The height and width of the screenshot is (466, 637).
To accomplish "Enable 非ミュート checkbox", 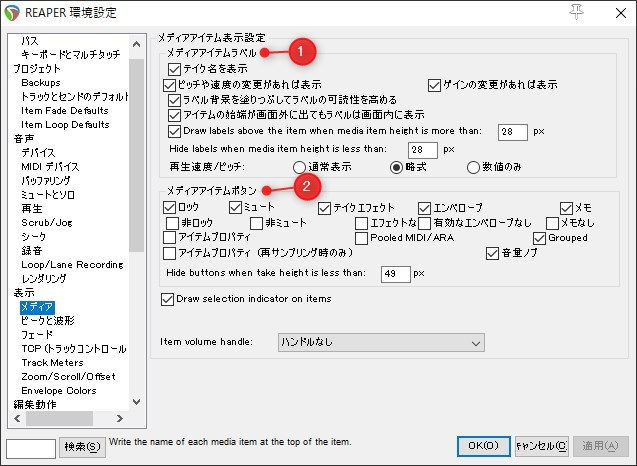I will tap(256, 223).
